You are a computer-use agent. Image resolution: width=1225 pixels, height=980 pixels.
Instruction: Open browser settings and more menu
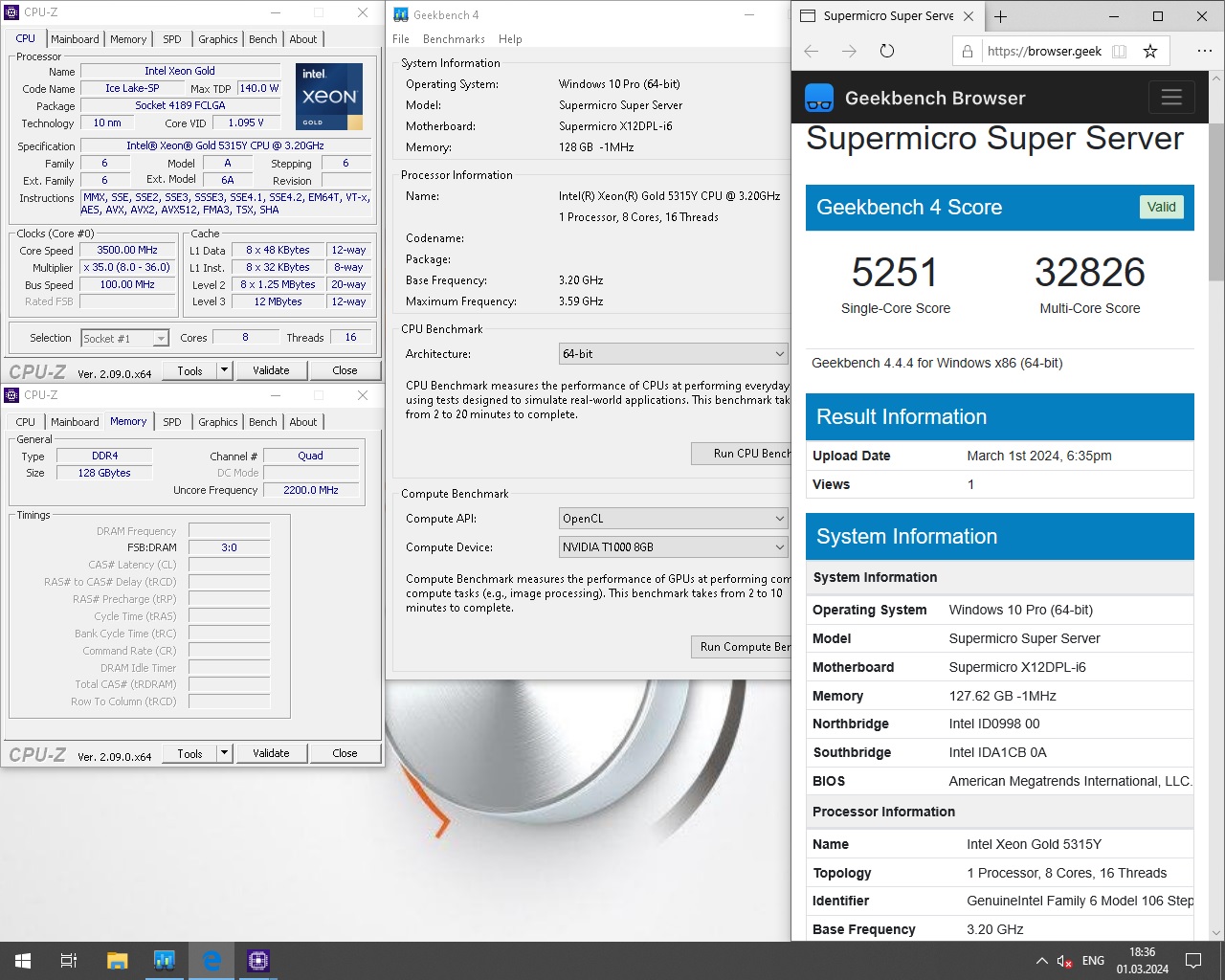pos(1204,51)
